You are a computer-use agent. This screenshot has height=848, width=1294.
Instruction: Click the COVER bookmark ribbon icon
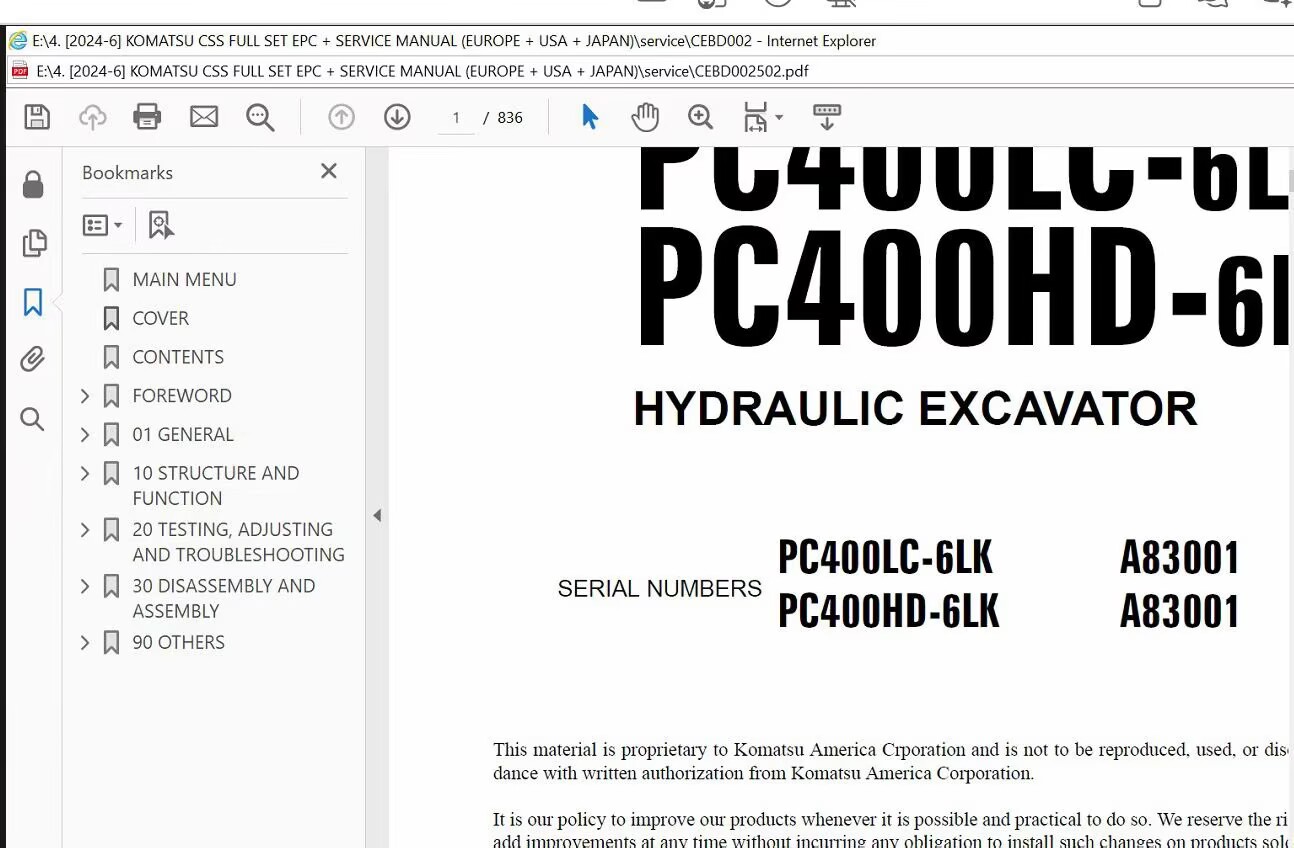pos(112,319)
